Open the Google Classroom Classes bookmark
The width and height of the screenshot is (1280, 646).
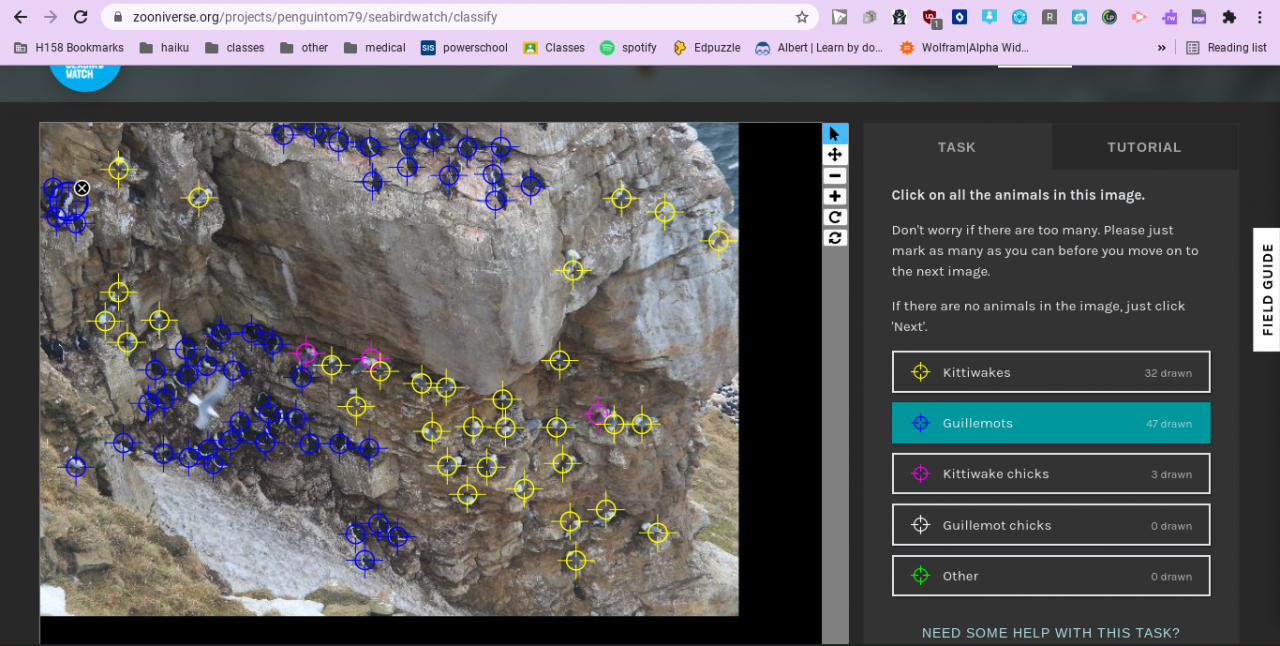[554, 47]
